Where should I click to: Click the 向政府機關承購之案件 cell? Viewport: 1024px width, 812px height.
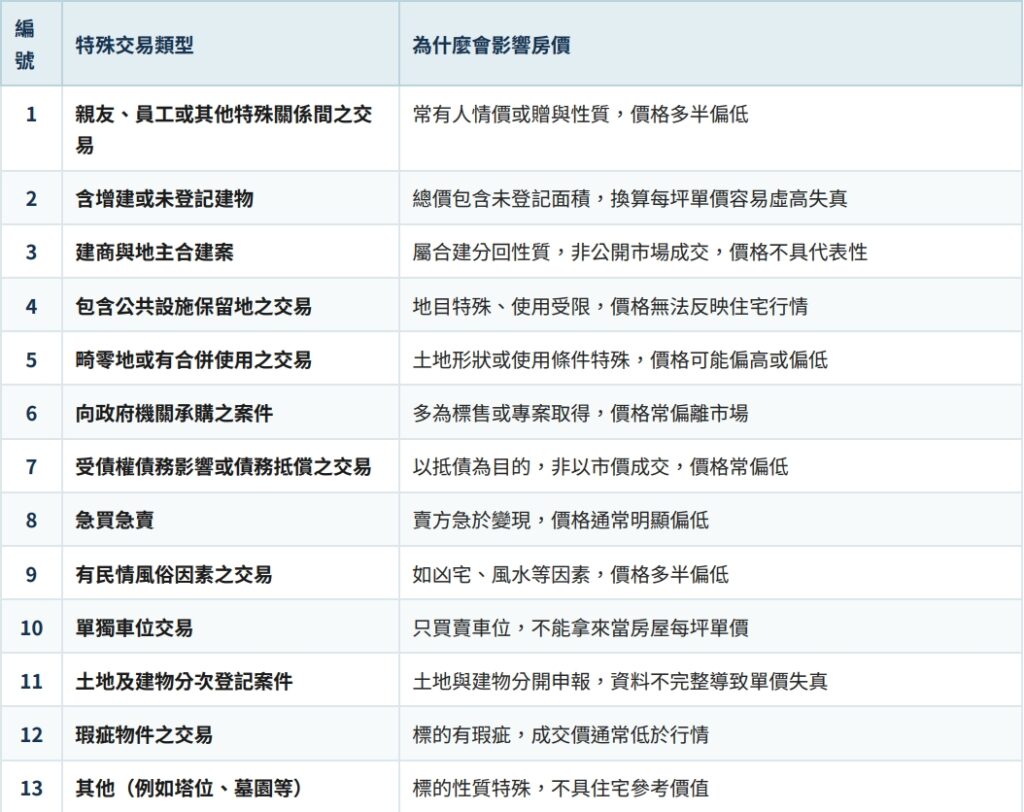tap(231, 413)
